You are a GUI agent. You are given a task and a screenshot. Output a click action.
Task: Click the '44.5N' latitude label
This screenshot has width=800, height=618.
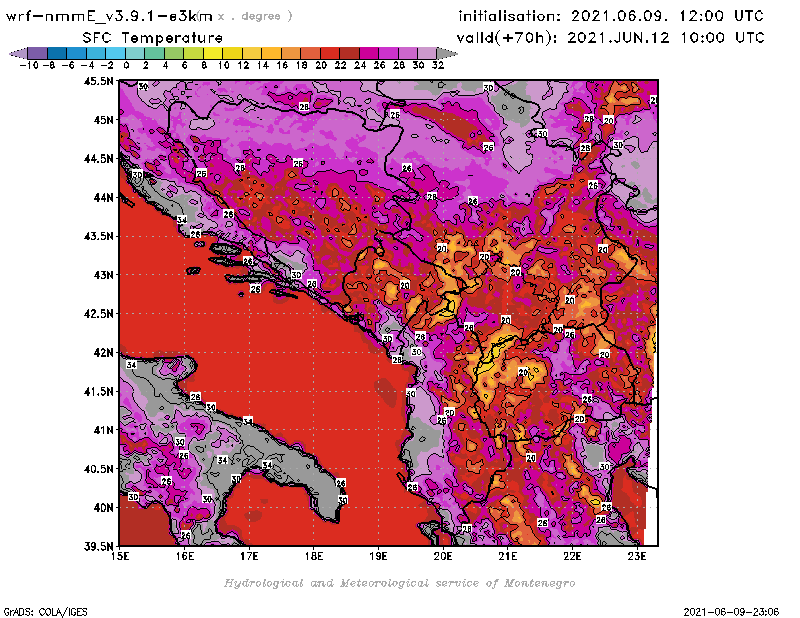(x=98, y=159)
